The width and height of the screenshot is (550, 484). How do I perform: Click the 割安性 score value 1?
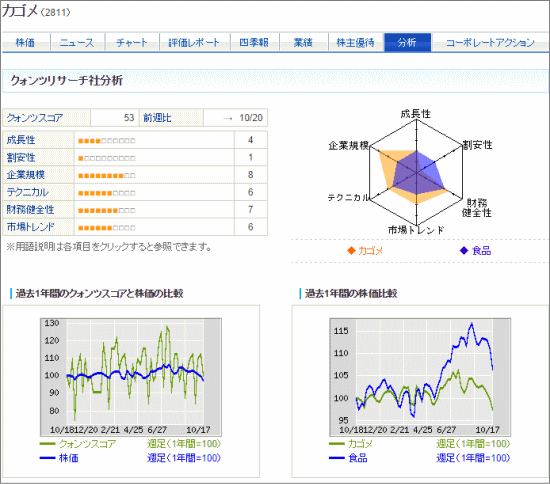250,157
